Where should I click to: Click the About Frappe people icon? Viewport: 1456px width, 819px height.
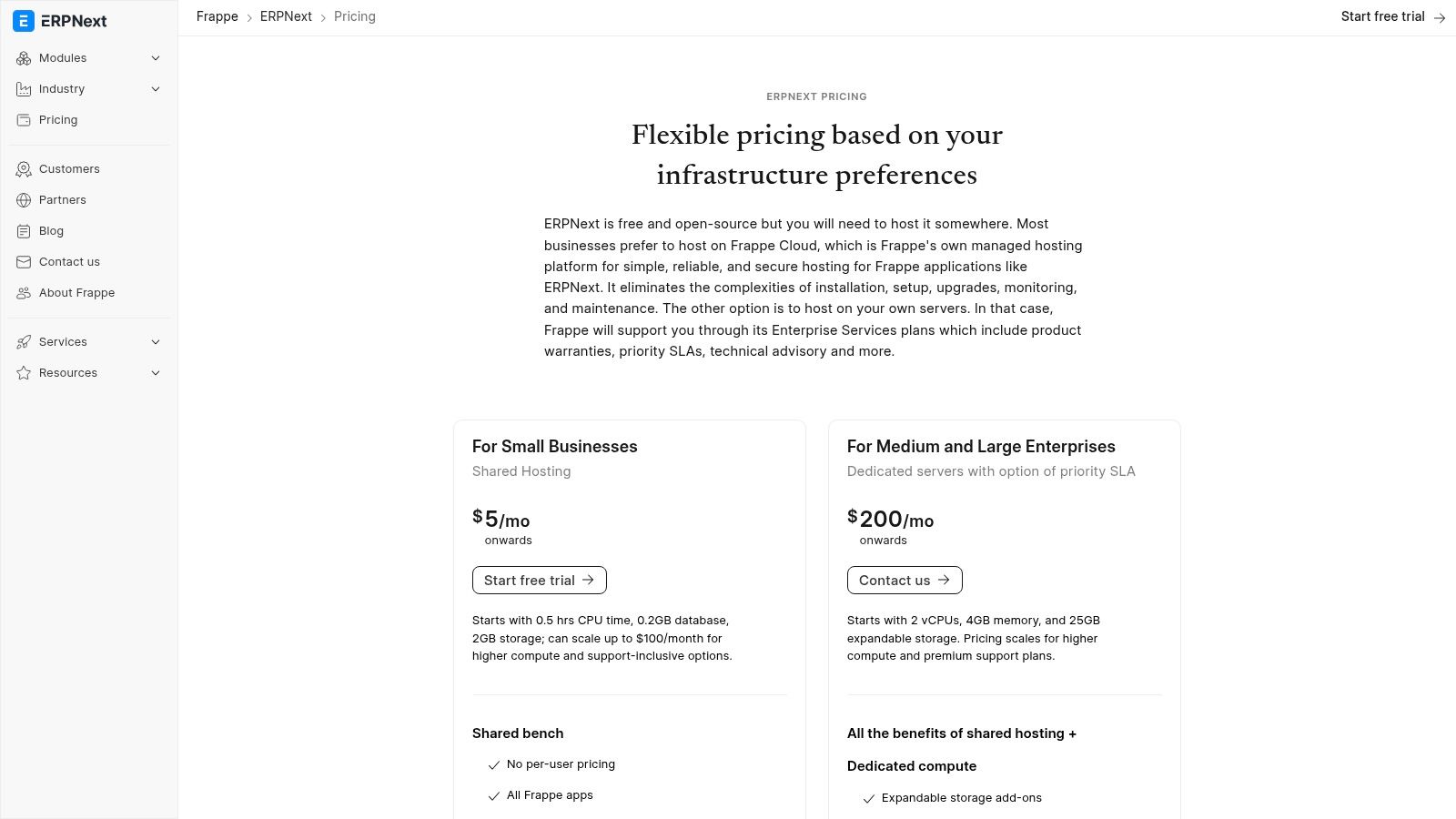click(24, 293)
